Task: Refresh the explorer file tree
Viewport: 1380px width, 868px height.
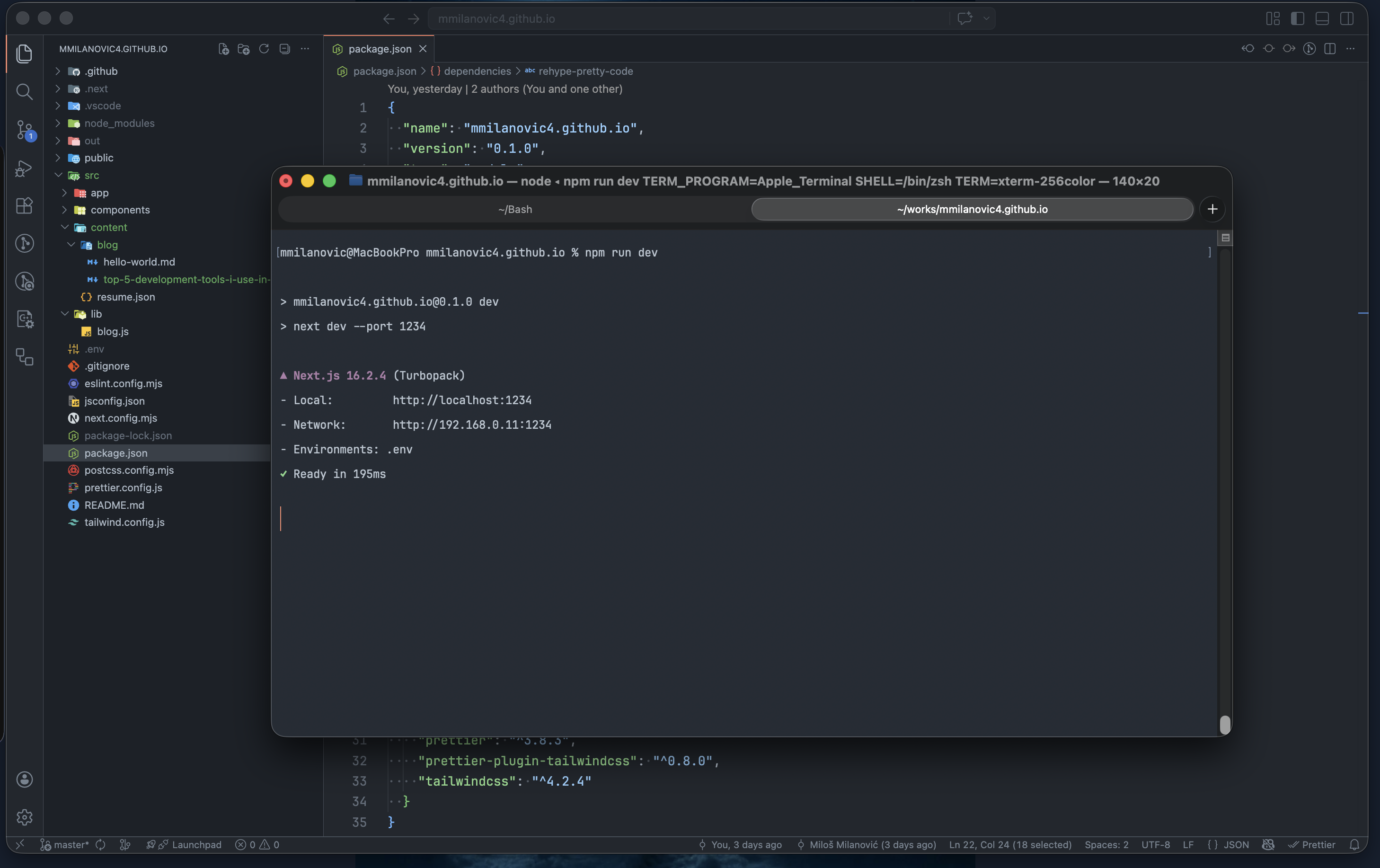Action: click(x=264, y=49)
